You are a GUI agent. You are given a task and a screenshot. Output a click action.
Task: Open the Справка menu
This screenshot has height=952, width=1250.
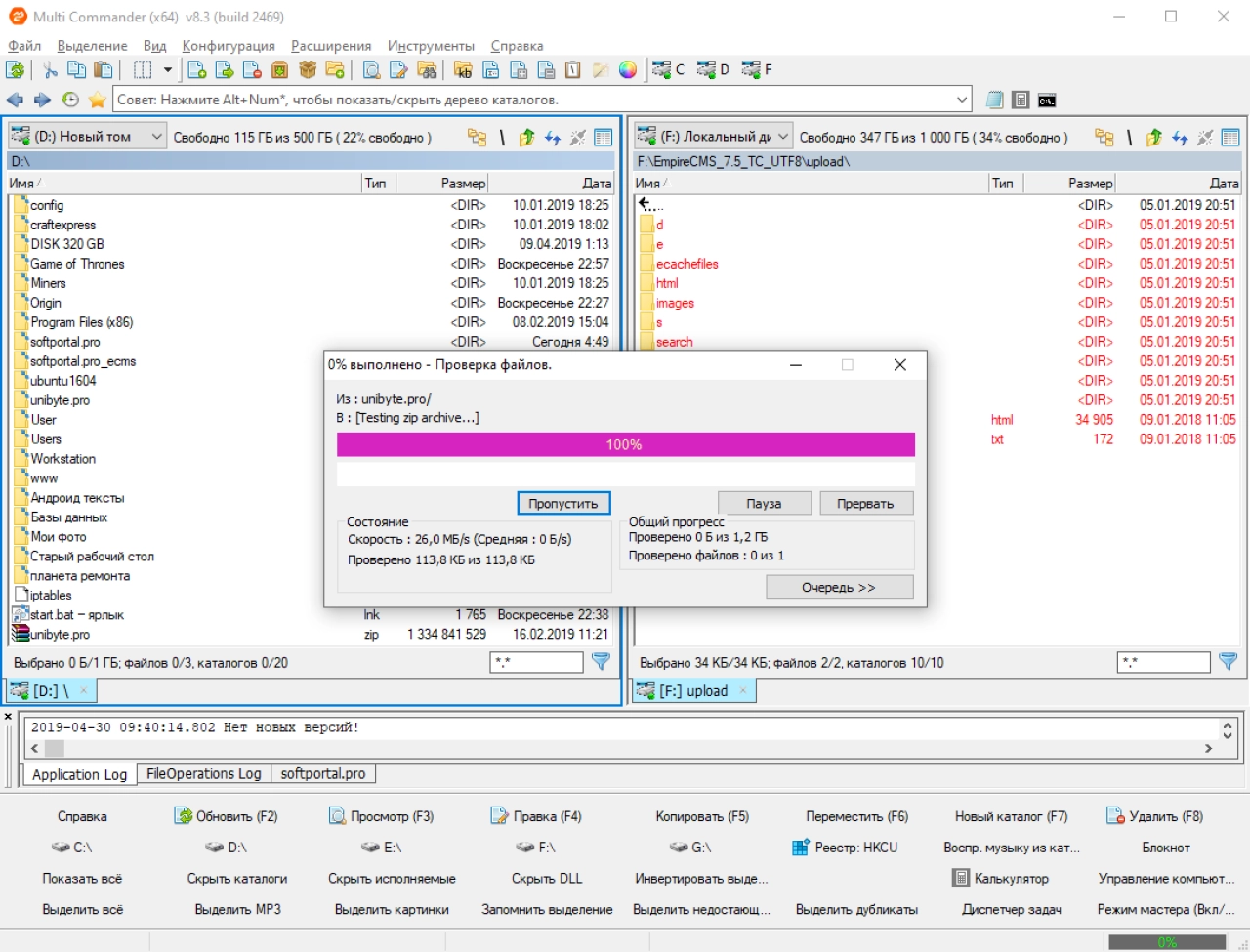coord(517,46)
